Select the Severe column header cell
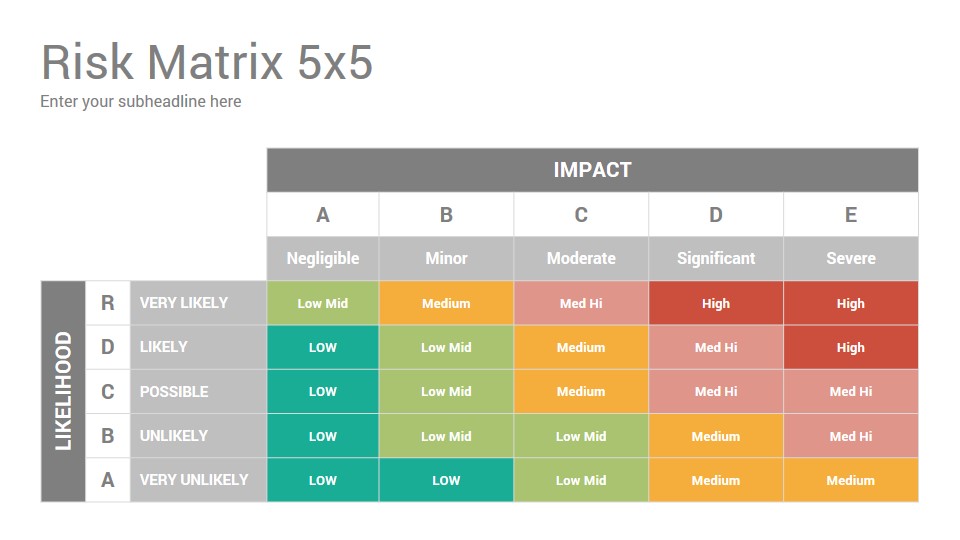Viewport: 960px width, 540px height. [851, 258]
